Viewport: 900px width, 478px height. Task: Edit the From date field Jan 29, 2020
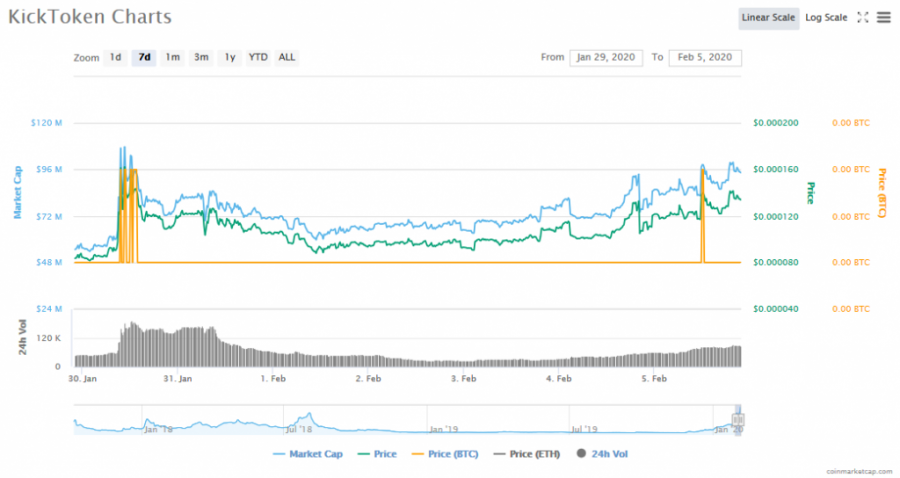pyautogui.click(x=606, y=57)
